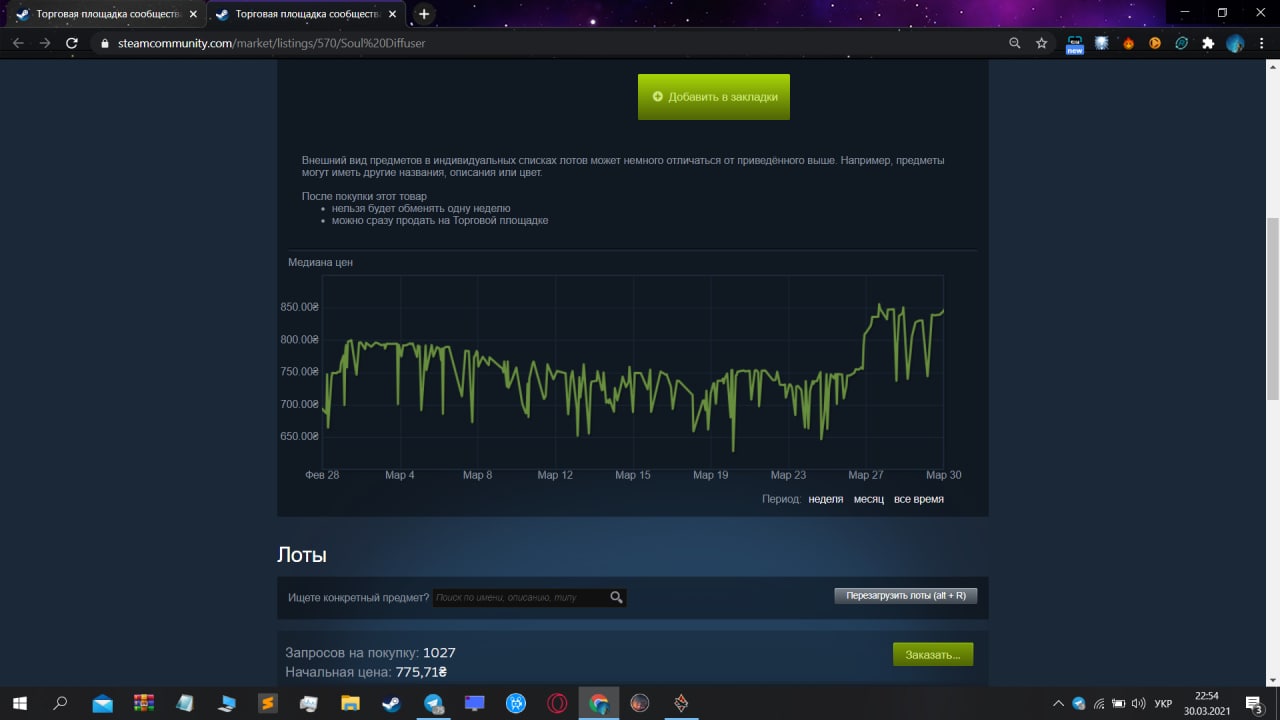
Task: Click the item search field under Лоты
Action: click(x=520, y=597)
